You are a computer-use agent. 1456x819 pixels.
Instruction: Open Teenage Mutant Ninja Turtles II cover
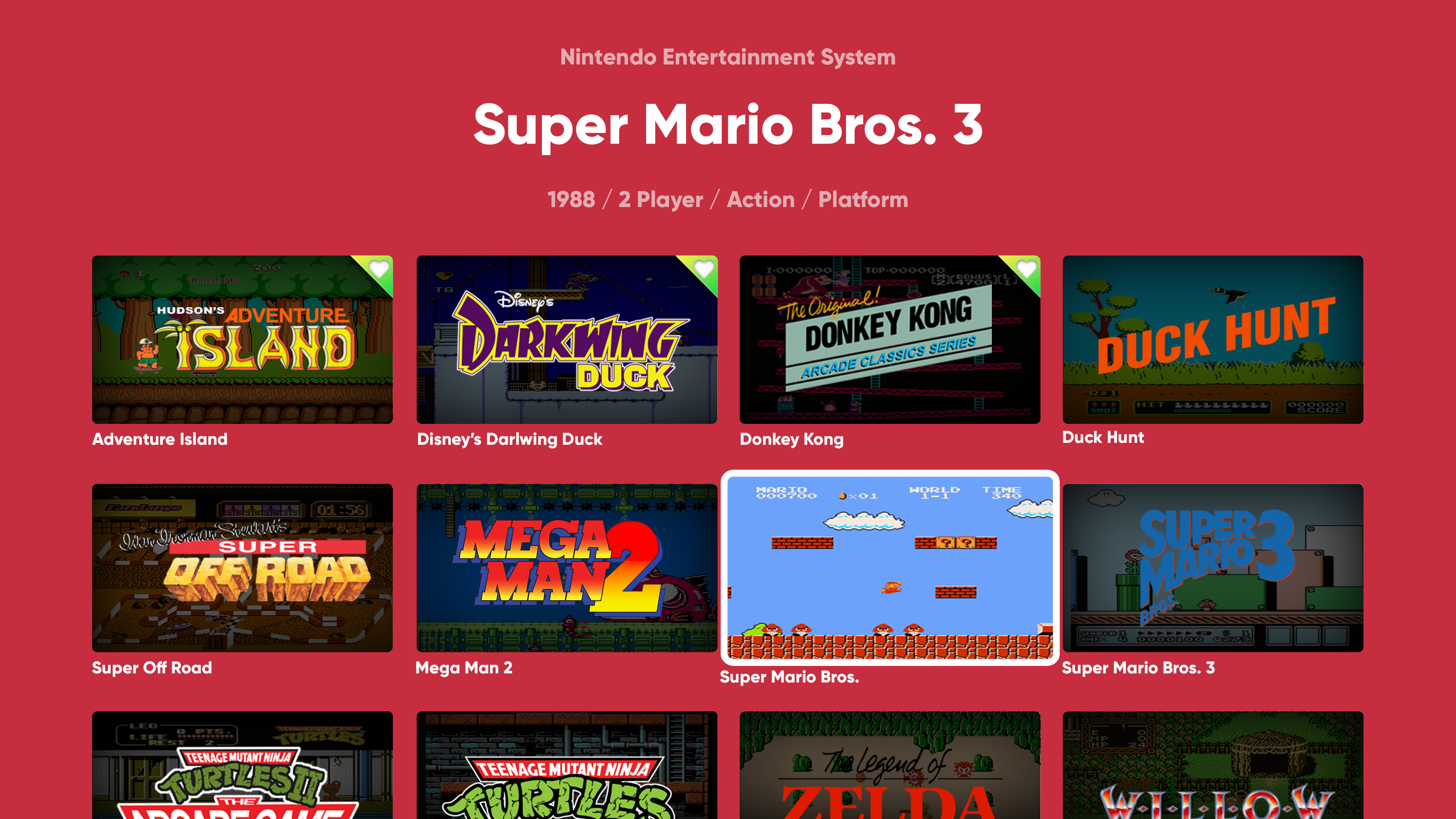click(243, 765)
